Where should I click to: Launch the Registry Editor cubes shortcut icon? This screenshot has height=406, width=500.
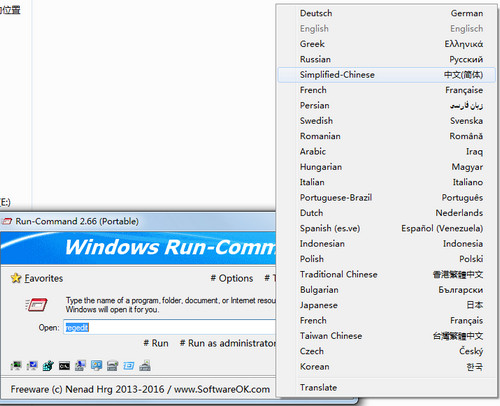(x=48, y=366)
